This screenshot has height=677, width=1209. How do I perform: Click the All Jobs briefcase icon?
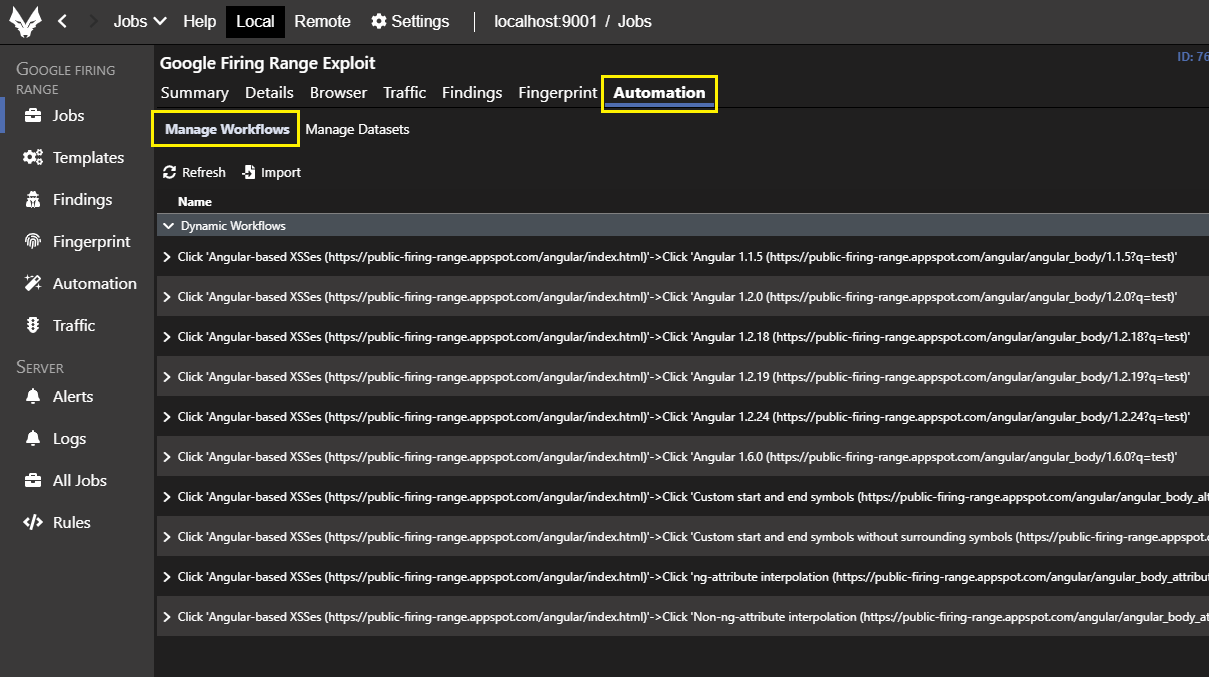(33, 481)
